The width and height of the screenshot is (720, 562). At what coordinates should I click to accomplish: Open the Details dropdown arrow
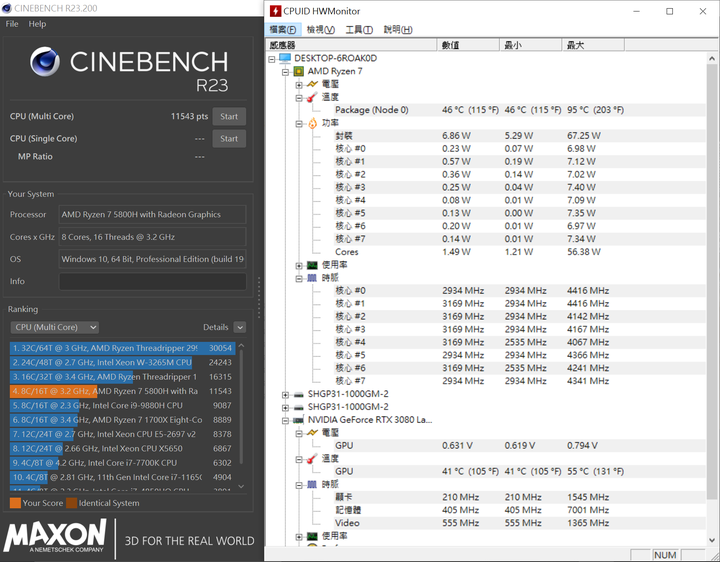[x=240, y=327]
